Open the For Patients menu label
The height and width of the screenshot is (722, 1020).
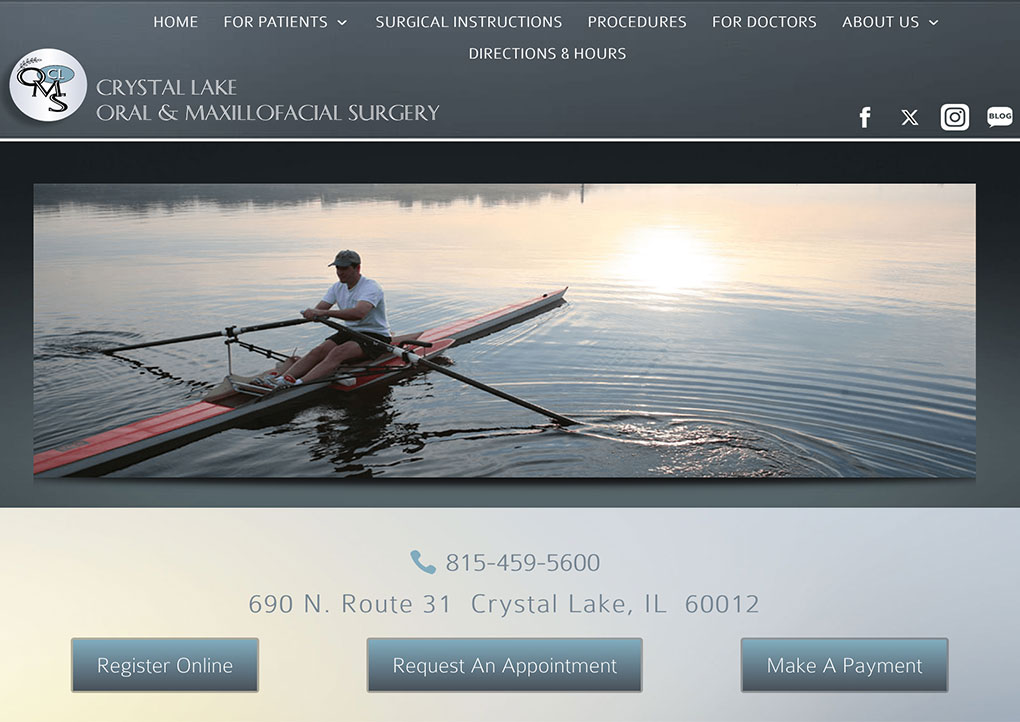pos(275,22)
